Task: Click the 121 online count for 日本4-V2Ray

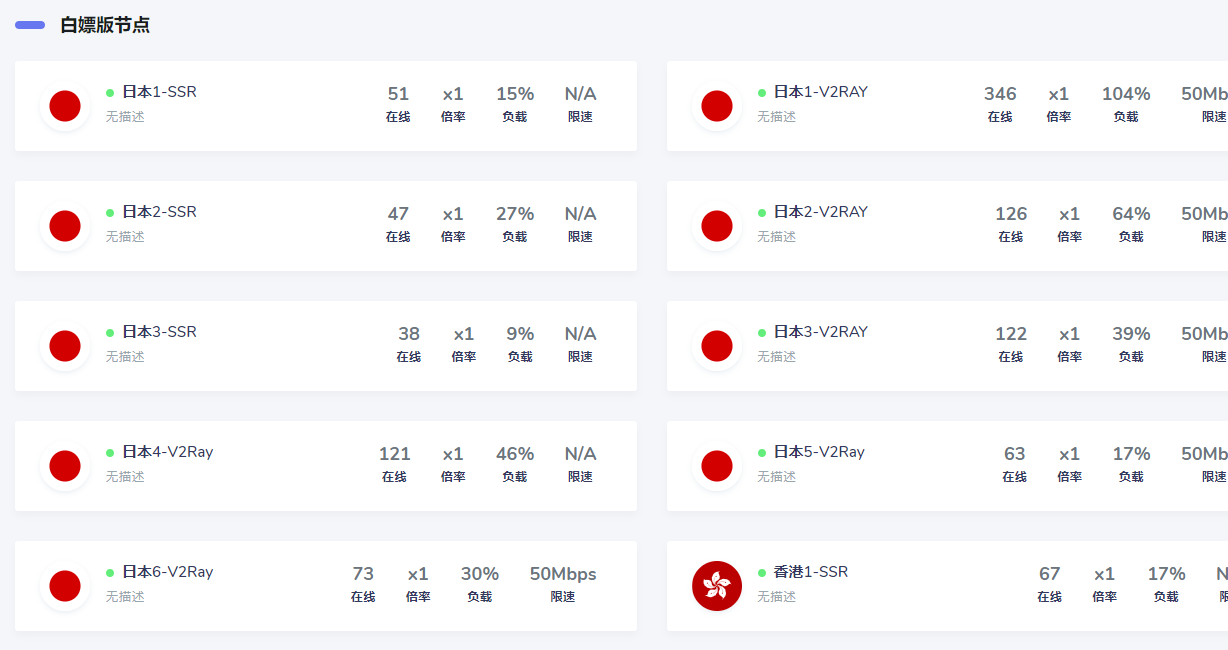Action: tap(395, 454)
